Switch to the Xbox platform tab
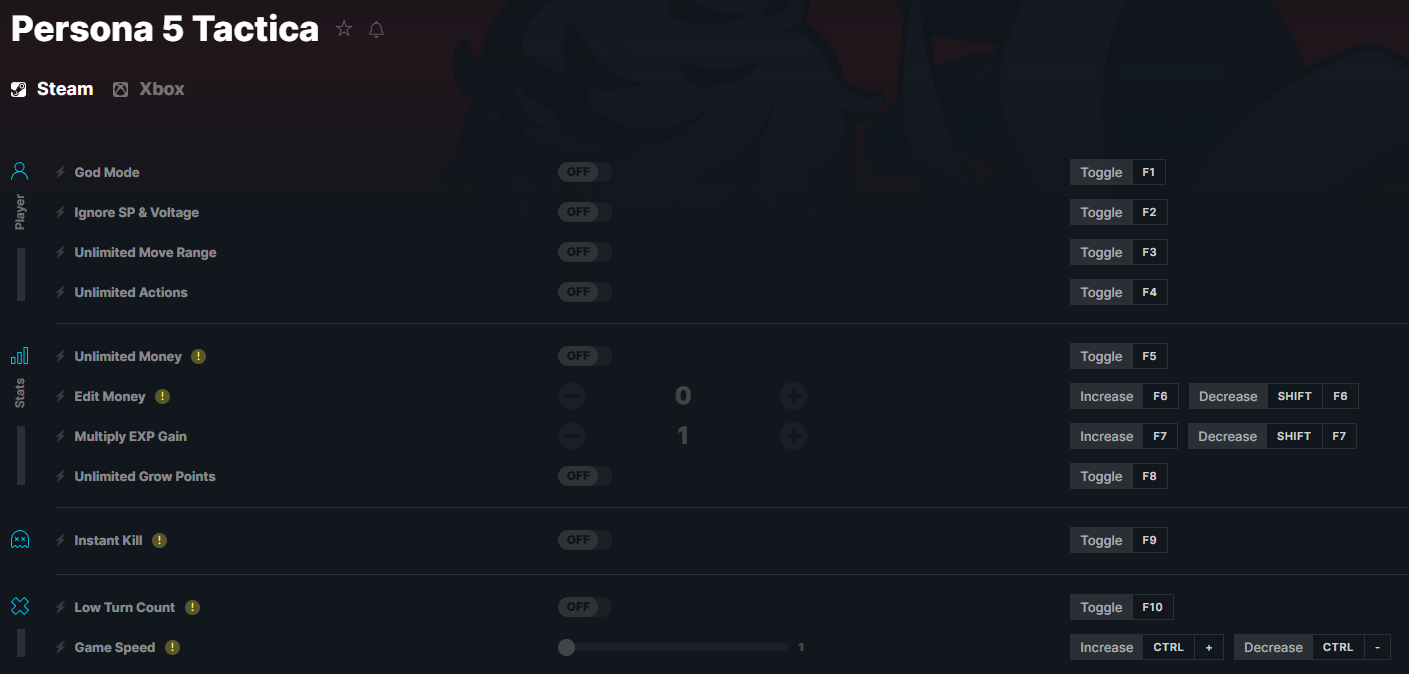1409x674 pixels. point(149,89)
